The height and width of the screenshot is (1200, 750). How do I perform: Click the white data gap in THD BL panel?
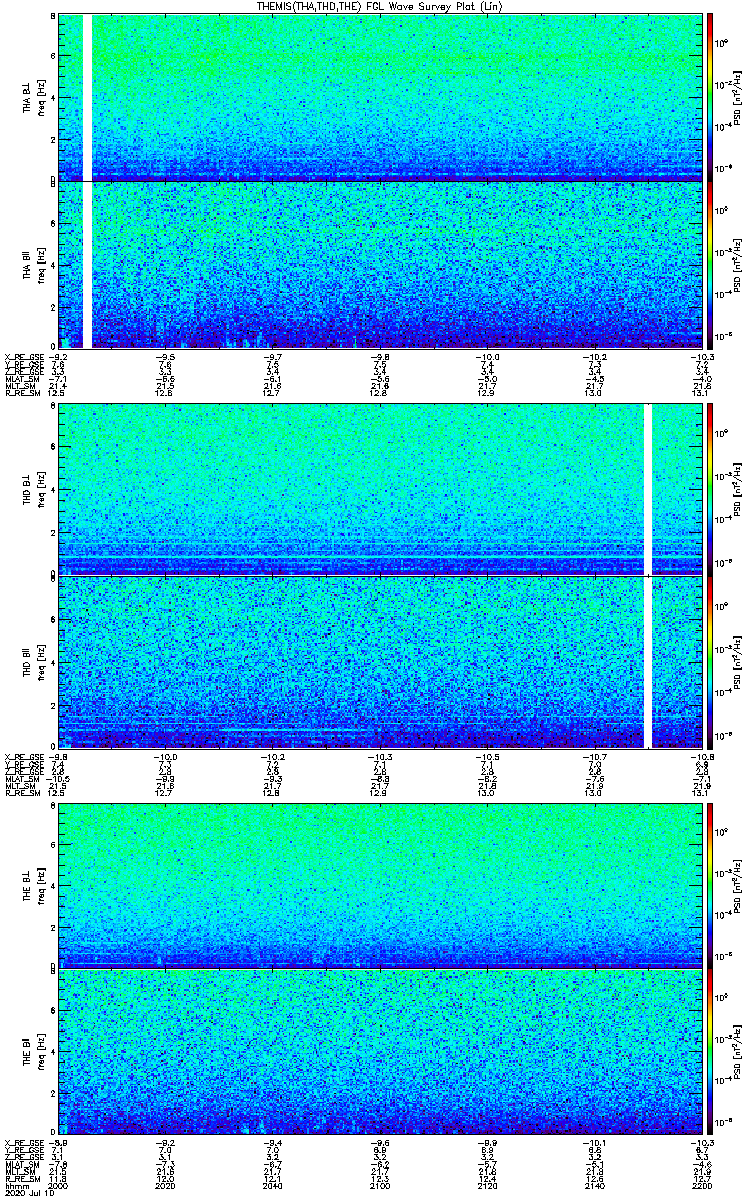click(x=648, y=489)
